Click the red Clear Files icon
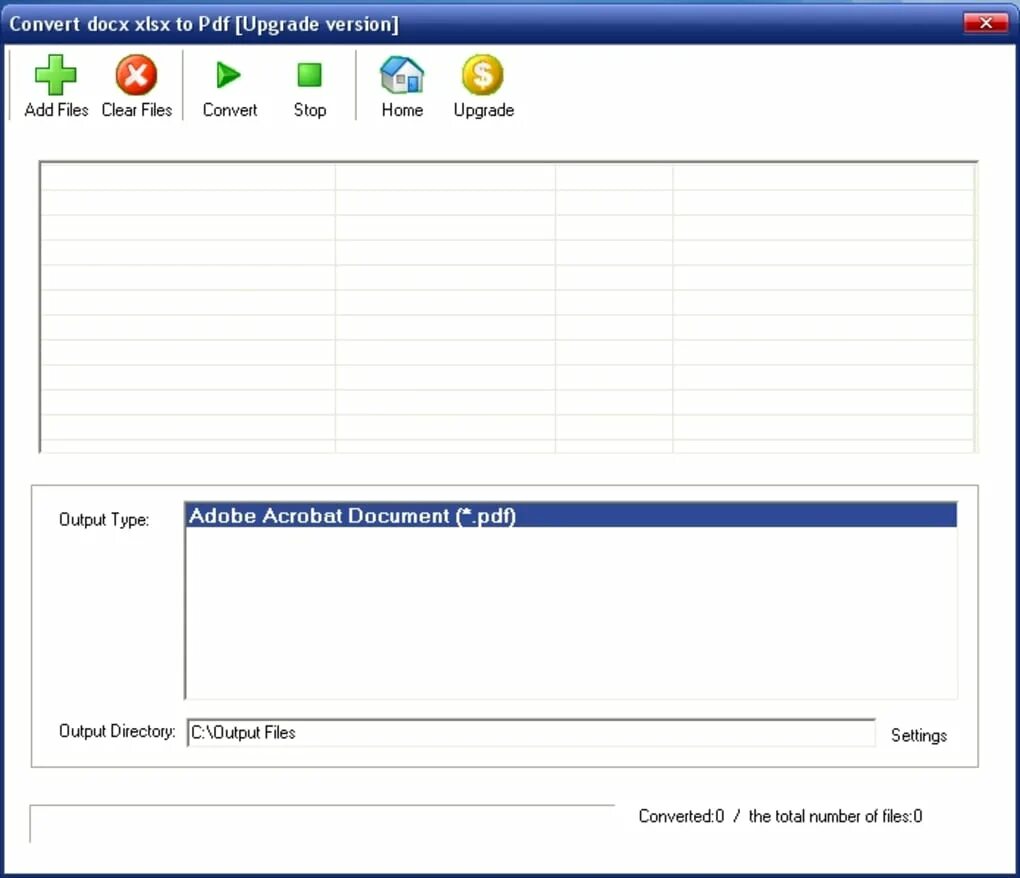This screenshot has width=1020, height=878. (x=136, y=75)
